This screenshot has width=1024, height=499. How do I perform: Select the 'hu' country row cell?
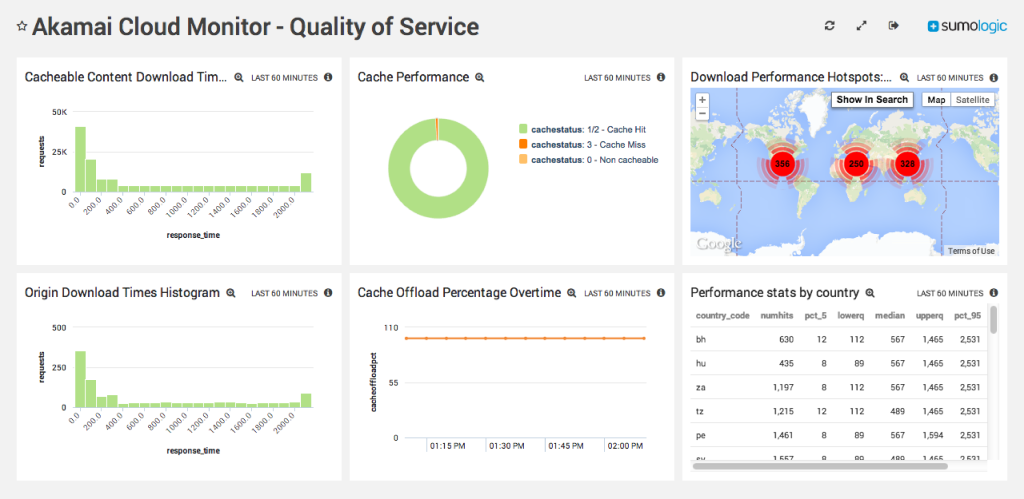click(x=701, y=363)
